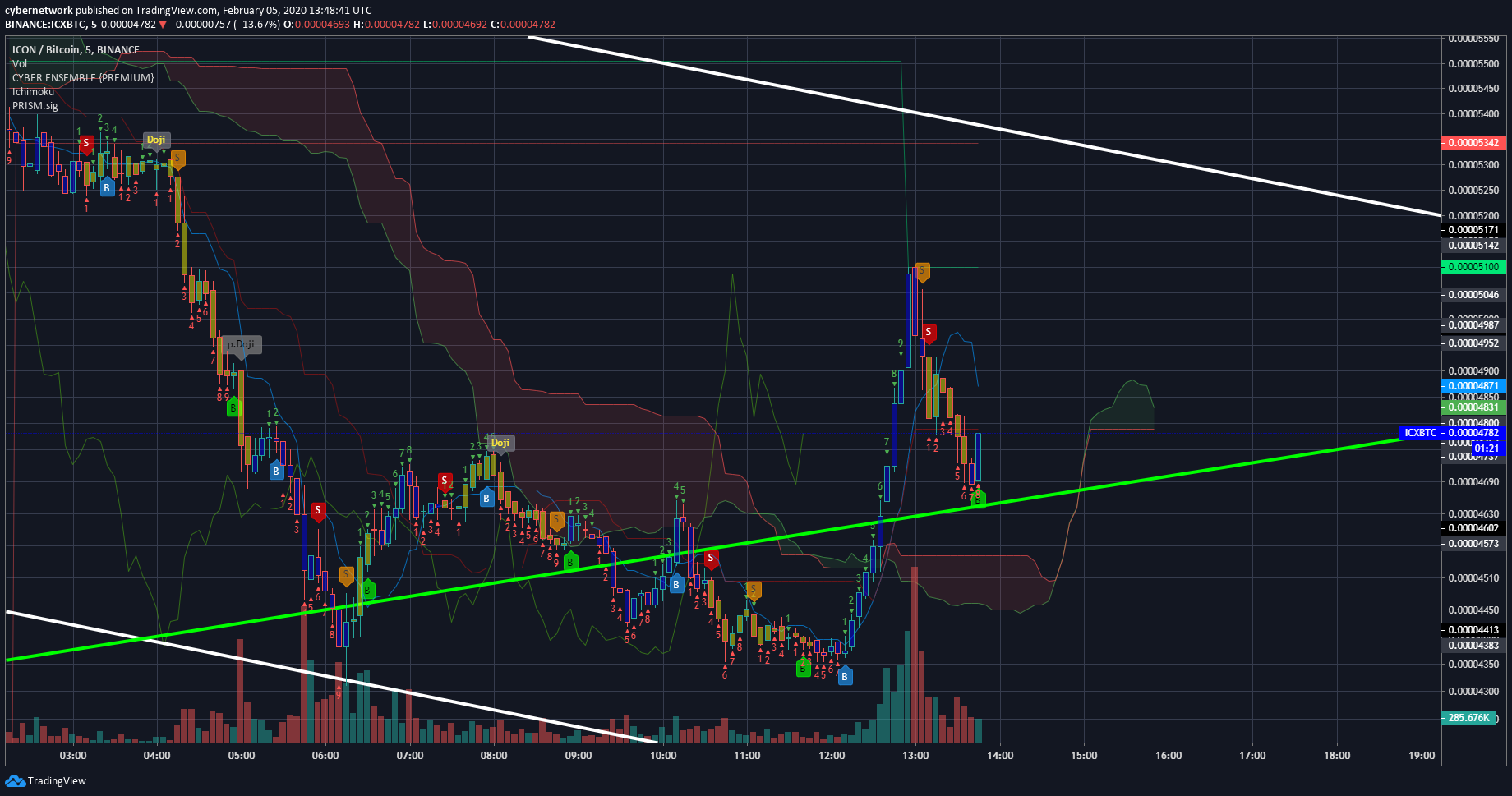Click the CYBER ENSEMBLE {PREMIUM} indicator legend
The width and height of the screenshot is (1512, 796).
point(83,77)
